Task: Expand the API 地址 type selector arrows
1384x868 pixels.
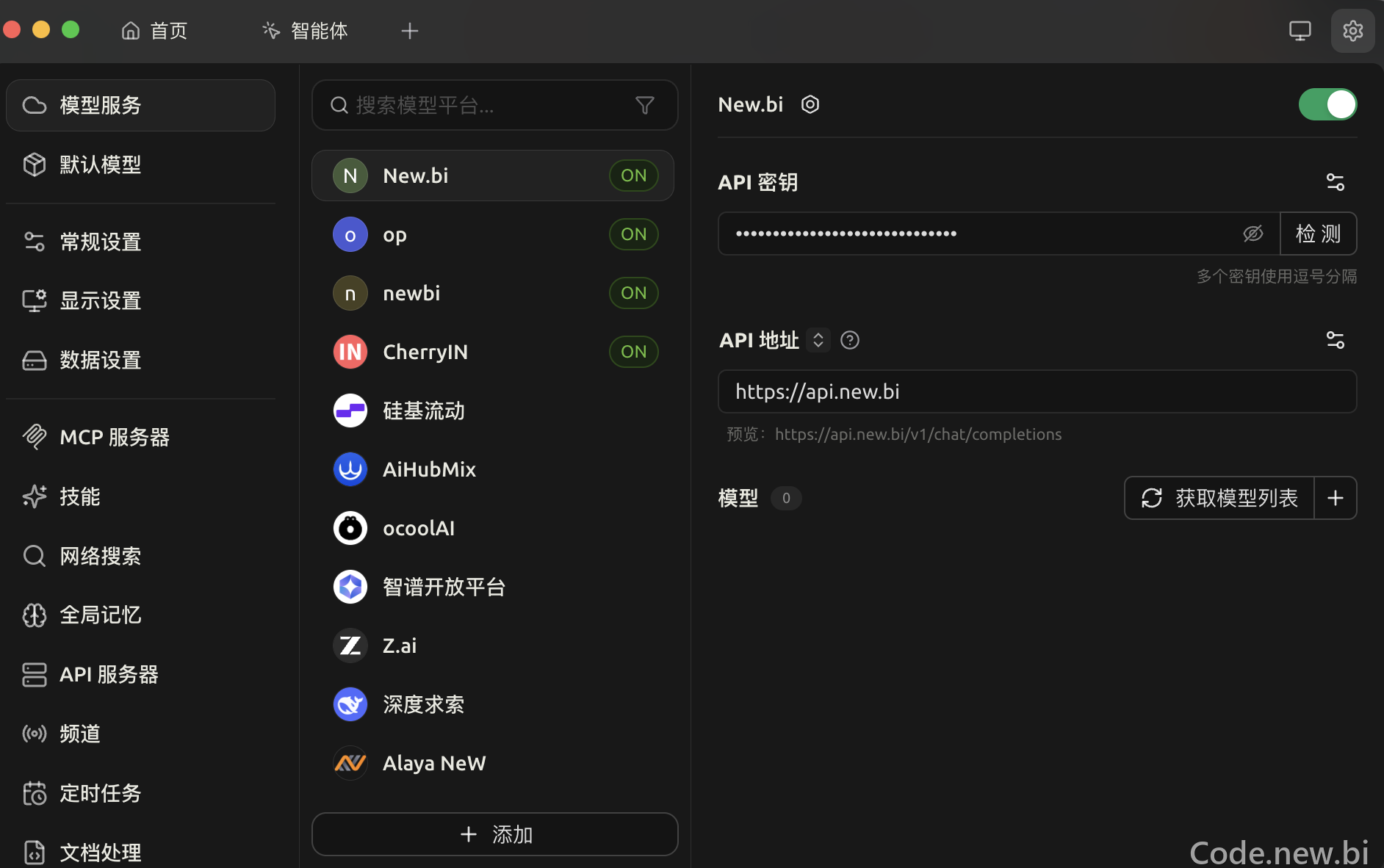Action: pyautogui.click(x=818, y=340)
